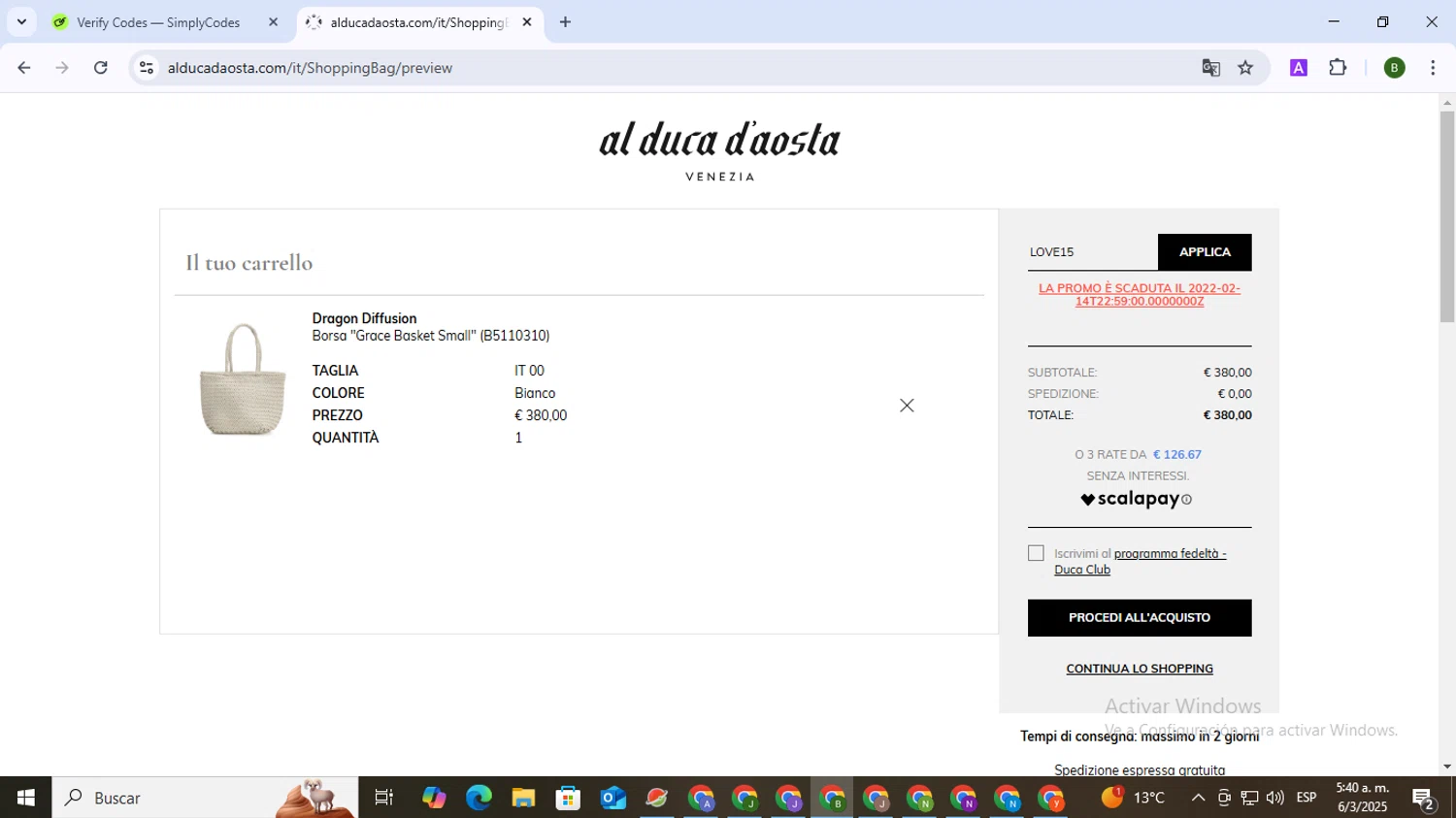The width and height of the screenshot is (1456, 818).
Task: Open a new browser tab
Action: tap(565, 22)
